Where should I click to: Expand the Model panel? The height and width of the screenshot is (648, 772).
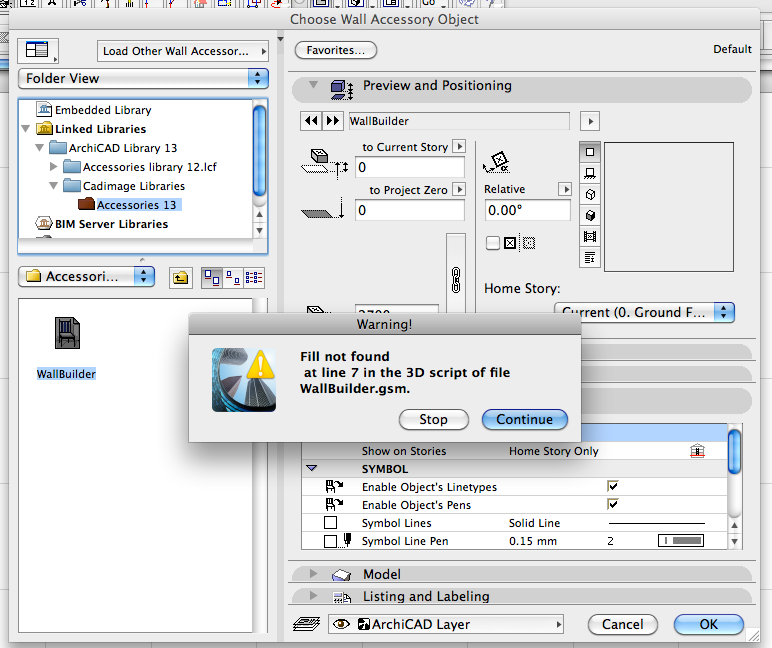[x=314, y=573]
